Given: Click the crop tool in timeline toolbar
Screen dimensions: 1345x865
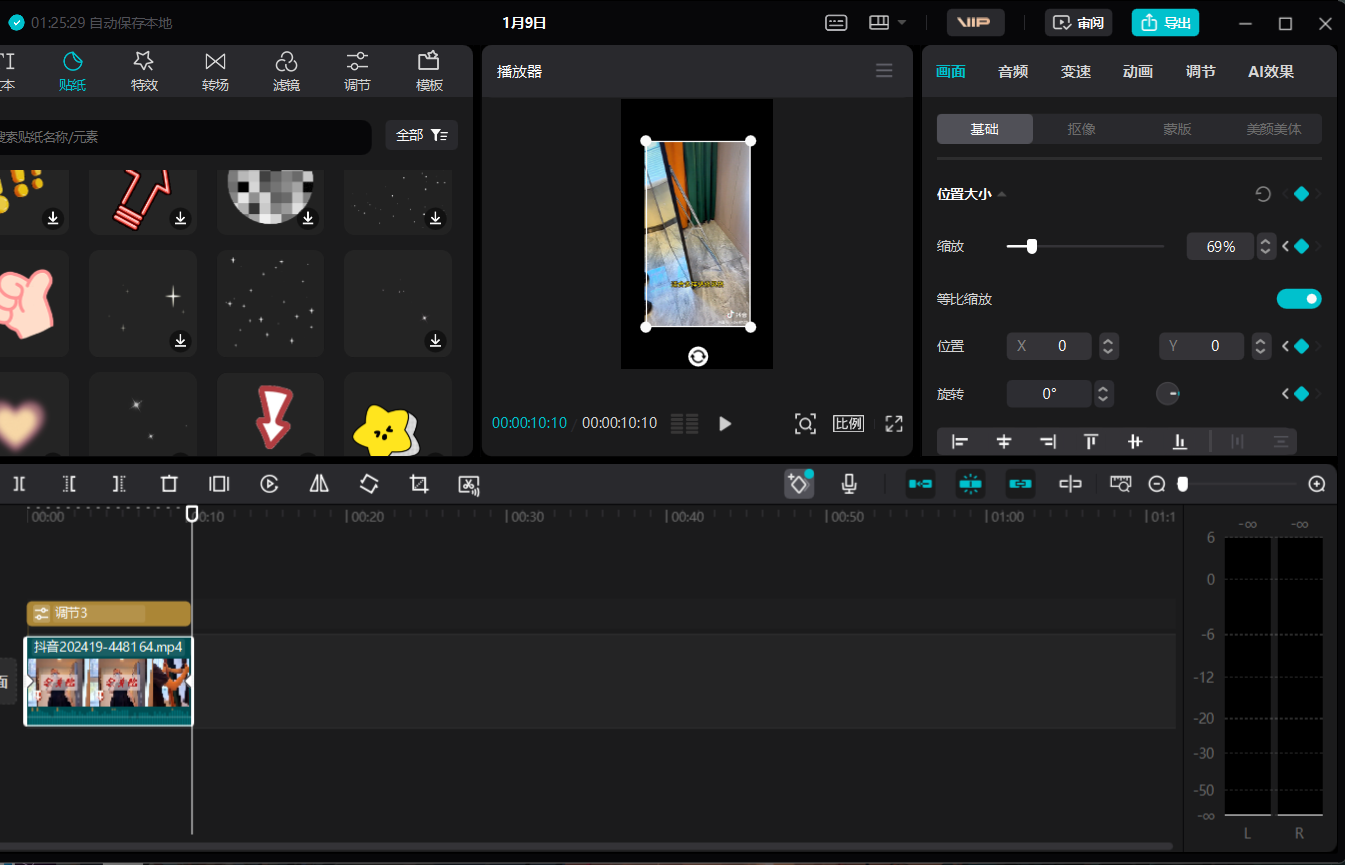Looking at the screenshot, I should click(419, 484).
